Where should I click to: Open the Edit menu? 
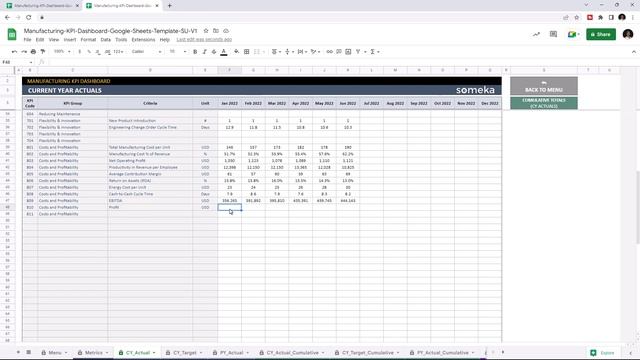click(x=40, y=40)
